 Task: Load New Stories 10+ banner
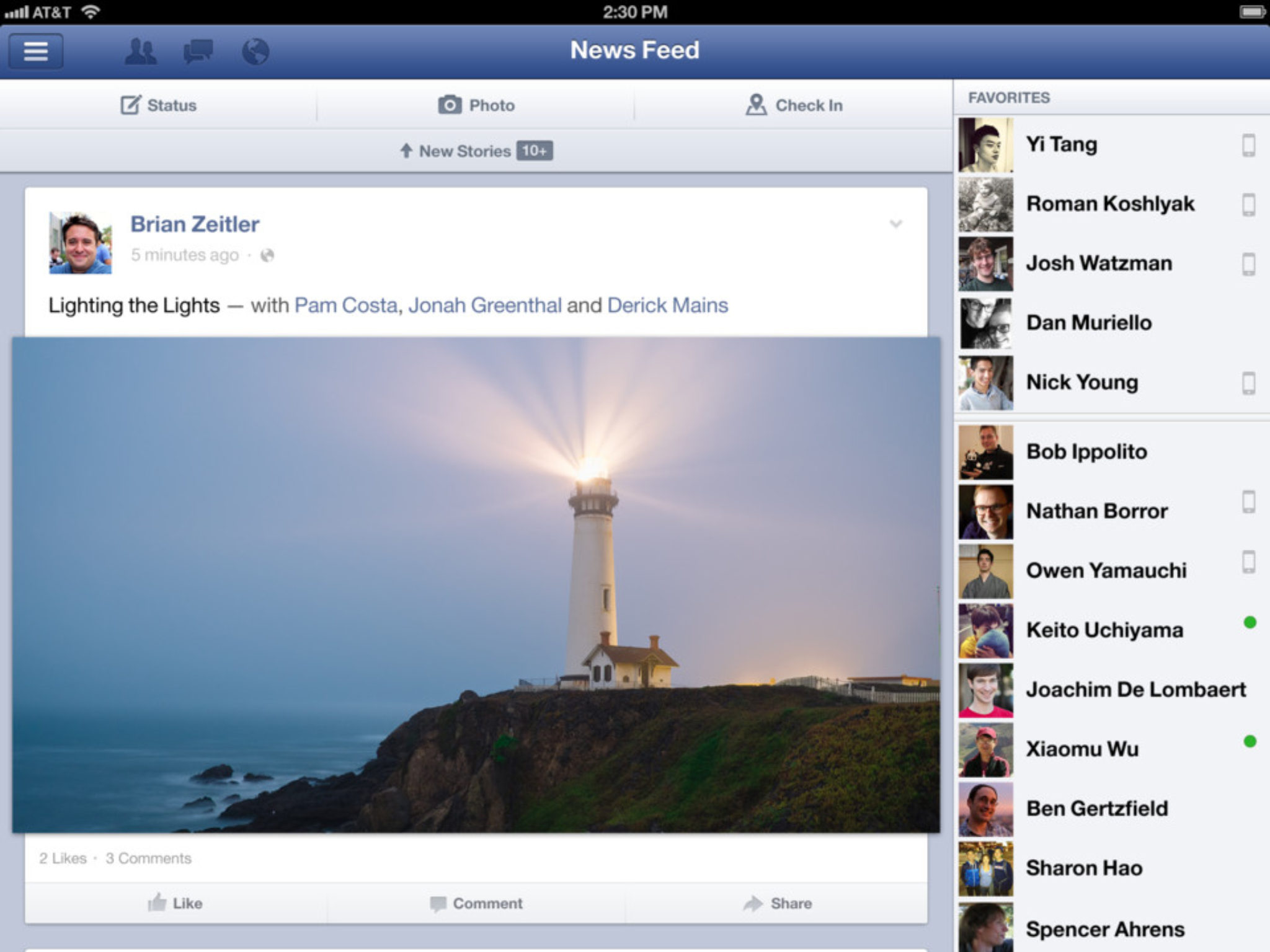[x=476, y=151]
